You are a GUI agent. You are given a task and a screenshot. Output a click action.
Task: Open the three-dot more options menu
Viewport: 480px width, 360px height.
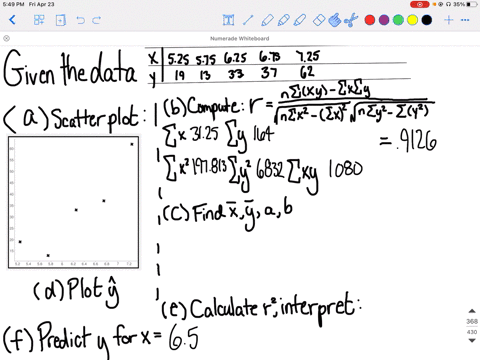click(x=465, y=20)
